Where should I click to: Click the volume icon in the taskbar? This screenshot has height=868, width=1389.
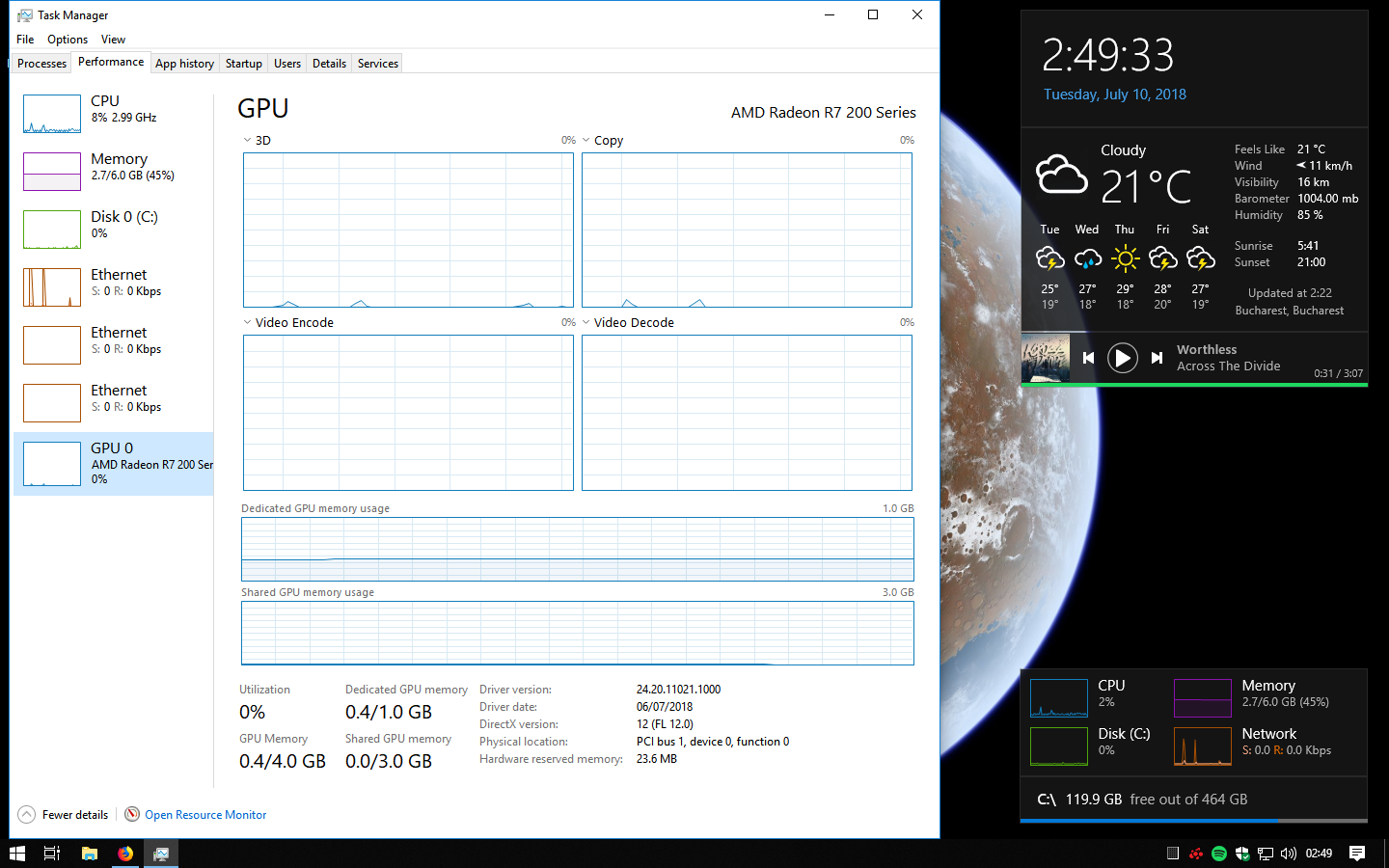(1289, 853)
